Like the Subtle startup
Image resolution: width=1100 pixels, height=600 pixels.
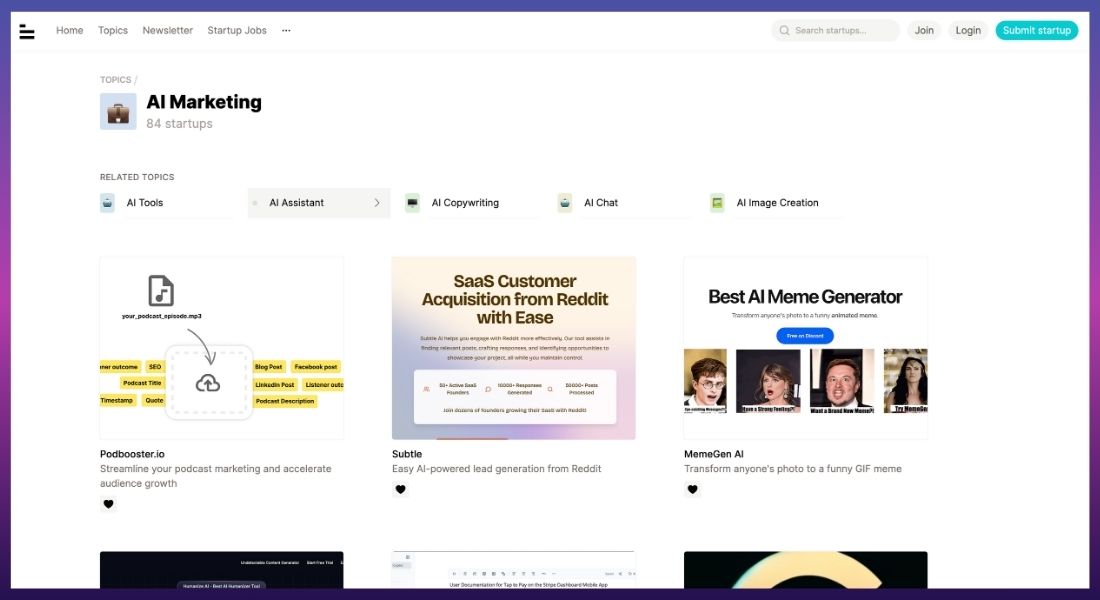coord(401,489)
